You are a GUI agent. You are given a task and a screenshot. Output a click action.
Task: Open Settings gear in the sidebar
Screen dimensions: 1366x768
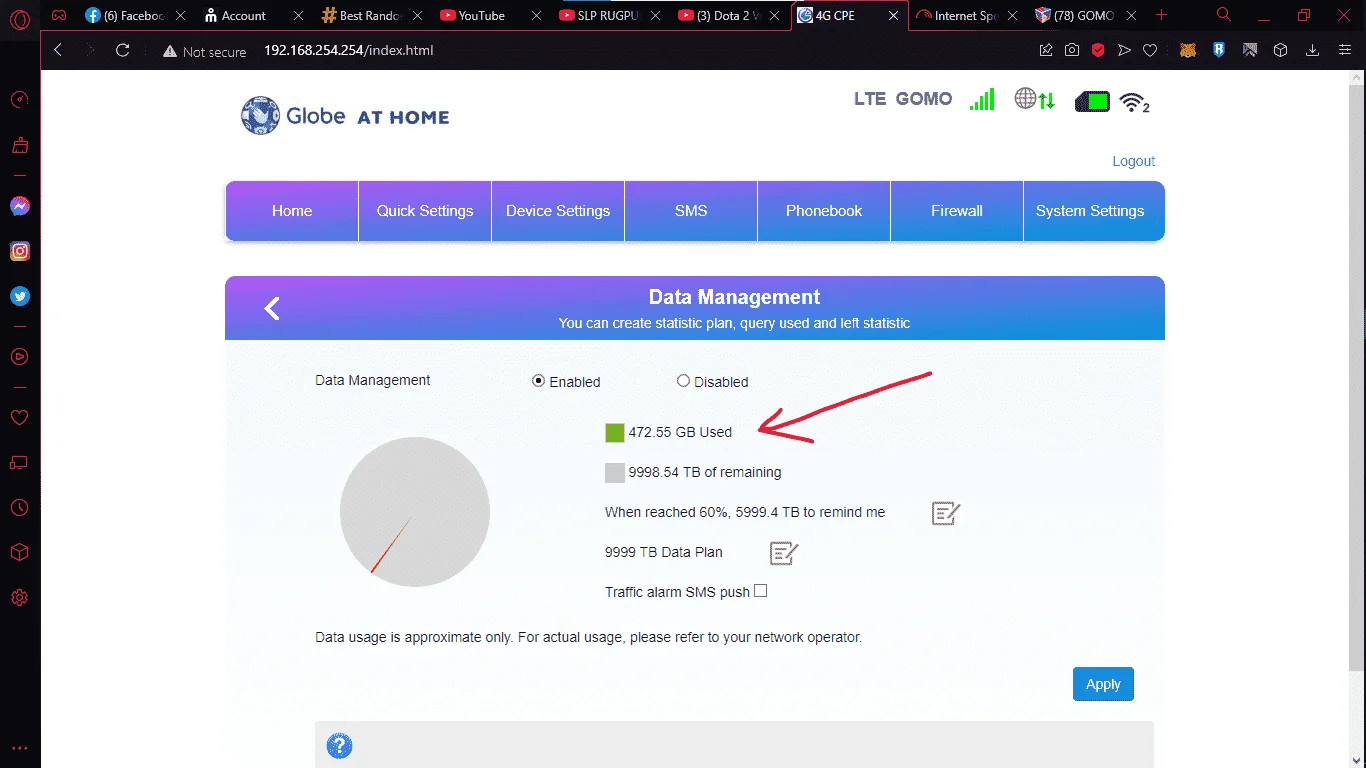19,598
